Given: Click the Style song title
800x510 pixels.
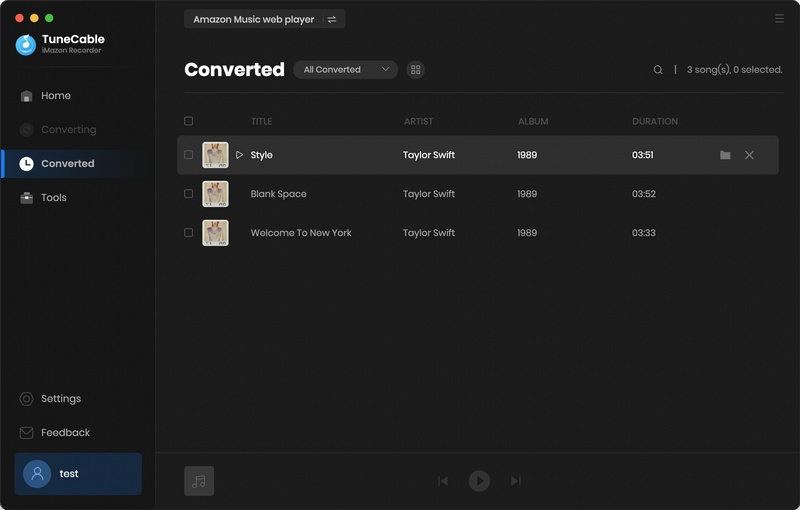Looking at the screenshot, I should point(261,155).
